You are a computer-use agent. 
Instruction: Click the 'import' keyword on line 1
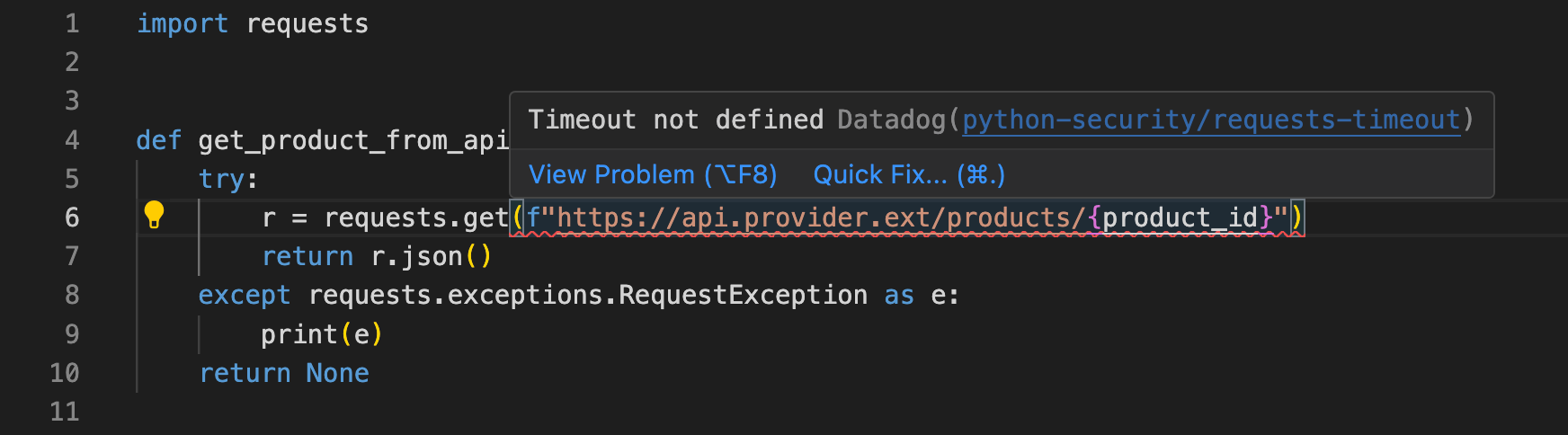click(182, 23)
